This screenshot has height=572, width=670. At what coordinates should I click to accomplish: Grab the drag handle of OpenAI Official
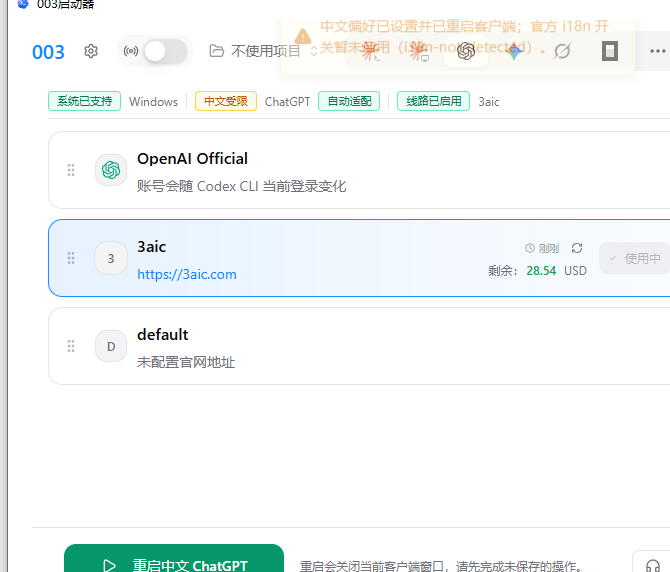pos(71,170)
